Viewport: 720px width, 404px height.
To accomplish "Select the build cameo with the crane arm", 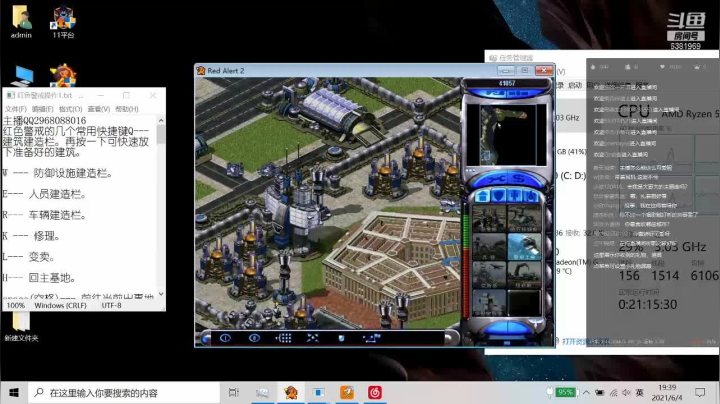I will 524,275.
